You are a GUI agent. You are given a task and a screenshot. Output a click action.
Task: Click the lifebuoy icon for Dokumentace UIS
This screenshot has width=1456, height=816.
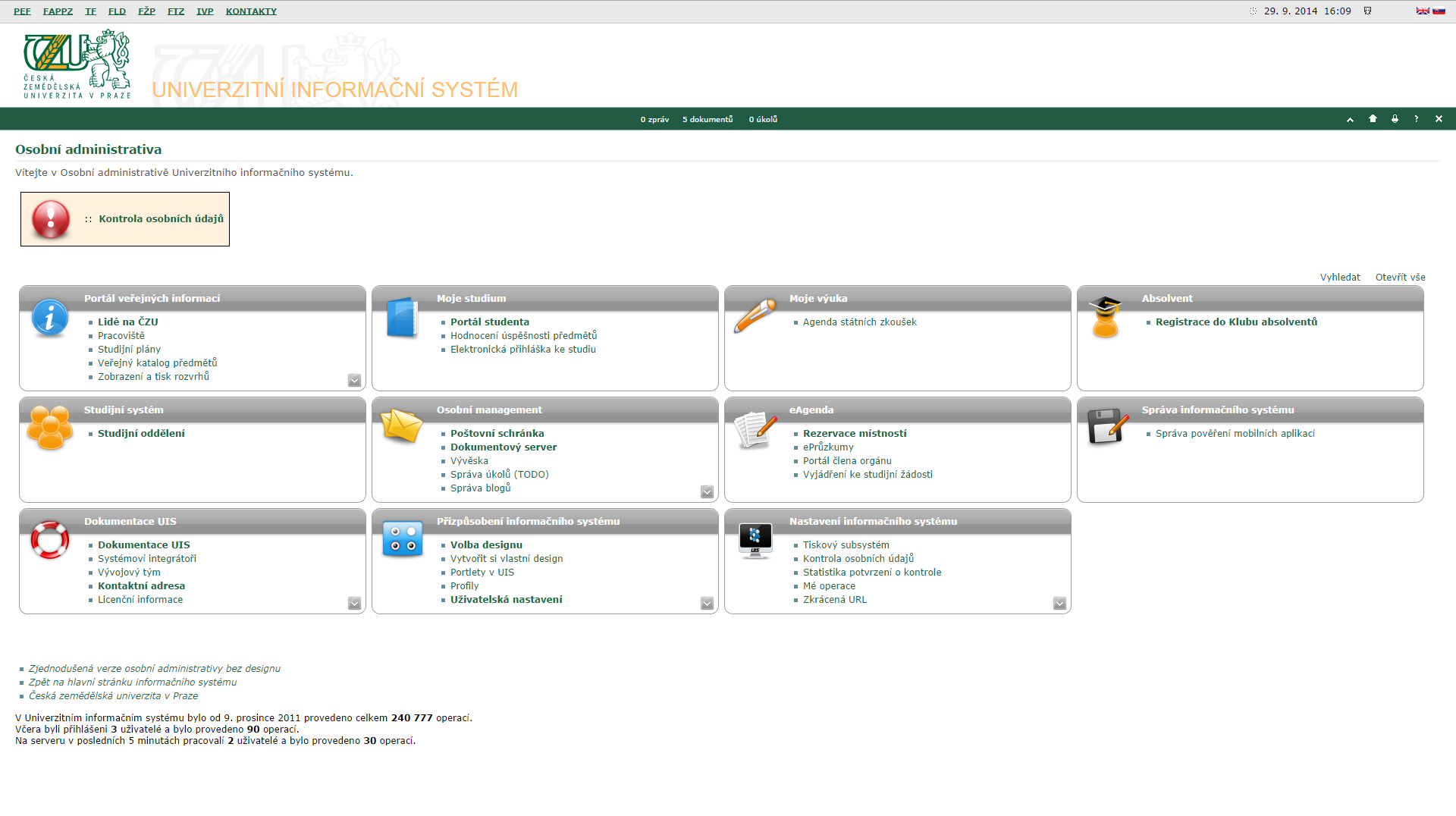point(50,541)
